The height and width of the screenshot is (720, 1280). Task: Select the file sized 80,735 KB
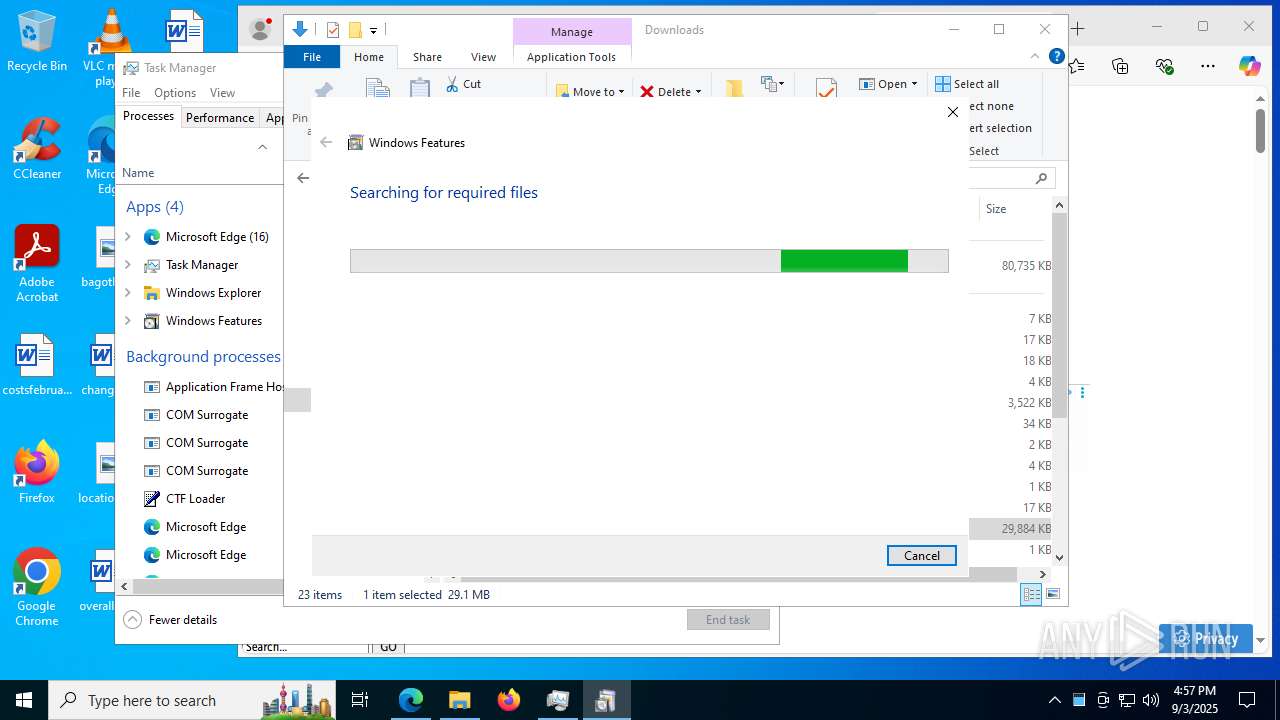1026,266
